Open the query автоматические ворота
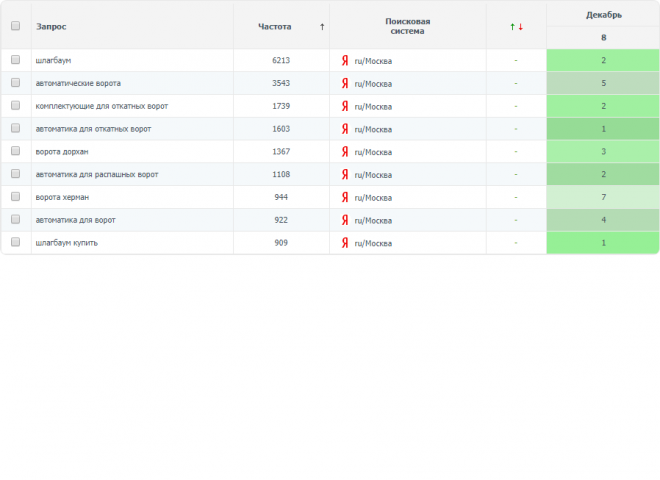The width and height of the screenshot is (660, 480). tap(78, 83)
